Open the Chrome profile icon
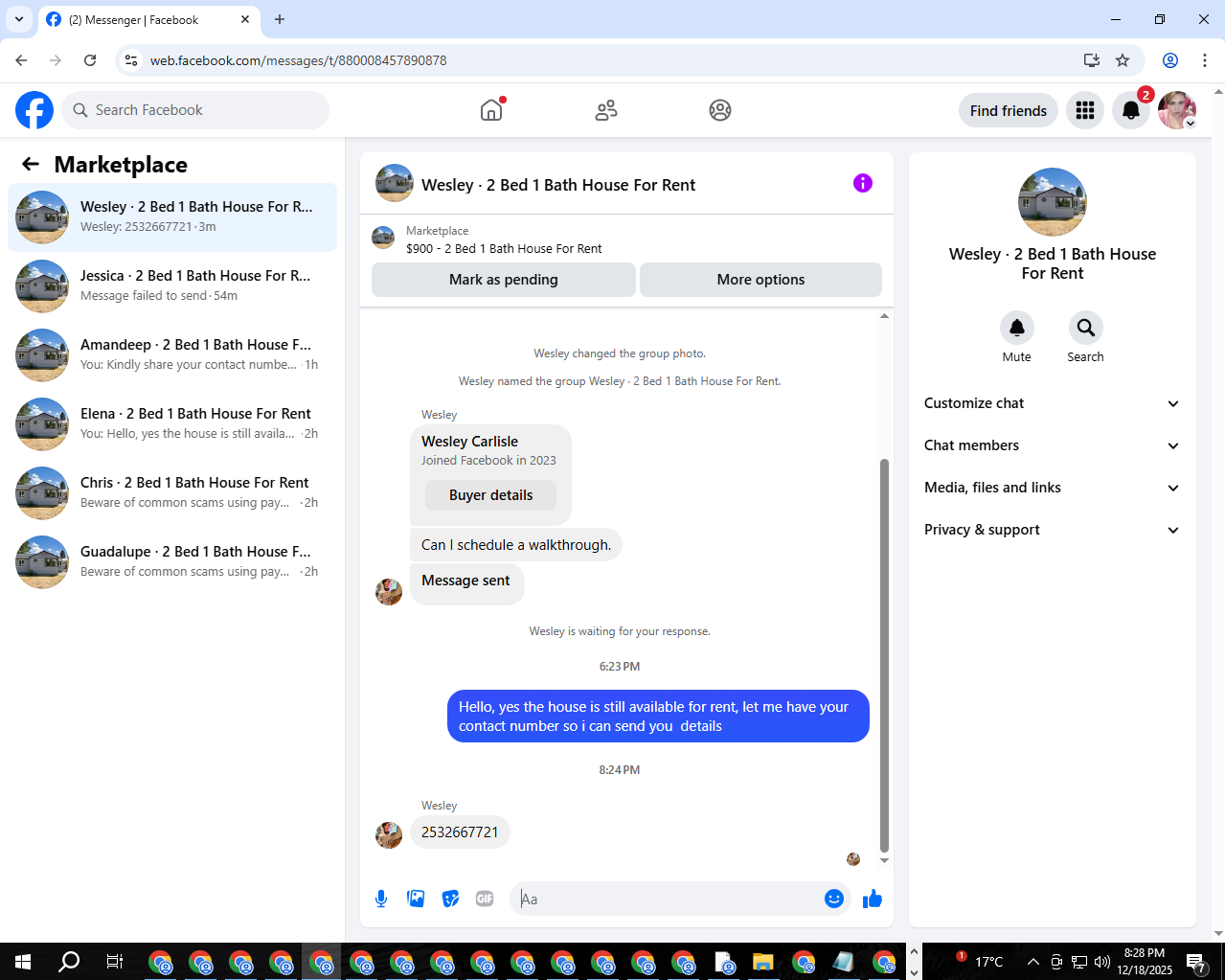The height and width of the screenshot is (980, 1225). [1170, 60]
